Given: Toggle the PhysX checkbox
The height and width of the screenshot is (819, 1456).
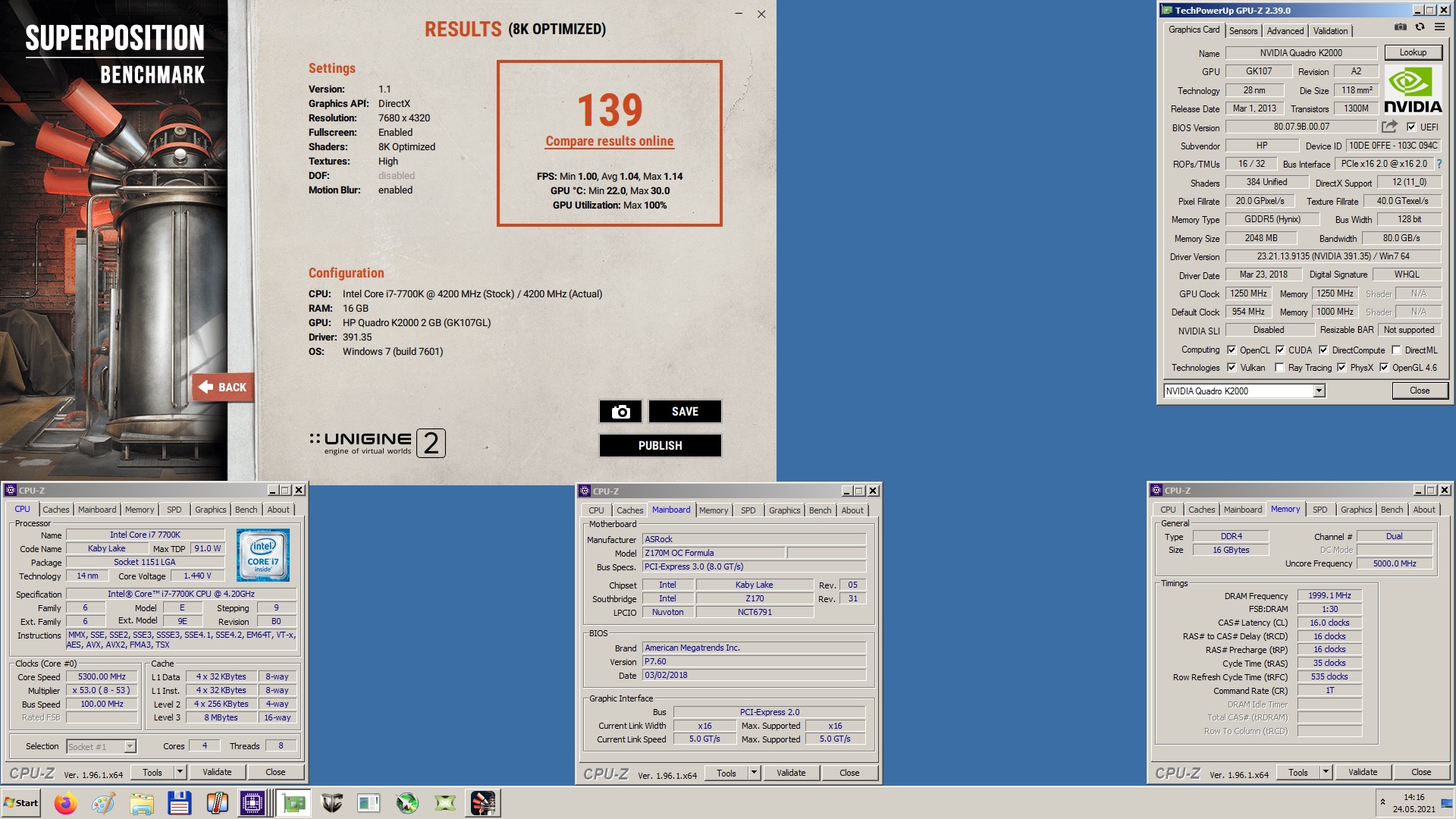Looking at the screenshot, I should (1341, 368).
